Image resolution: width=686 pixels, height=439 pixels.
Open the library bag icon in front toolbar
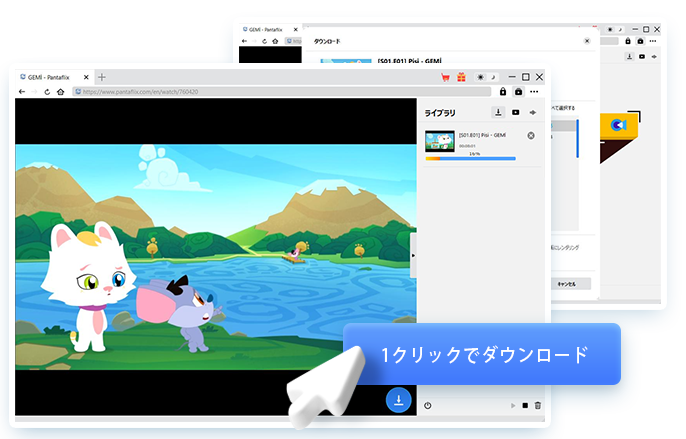click(518, 91)
